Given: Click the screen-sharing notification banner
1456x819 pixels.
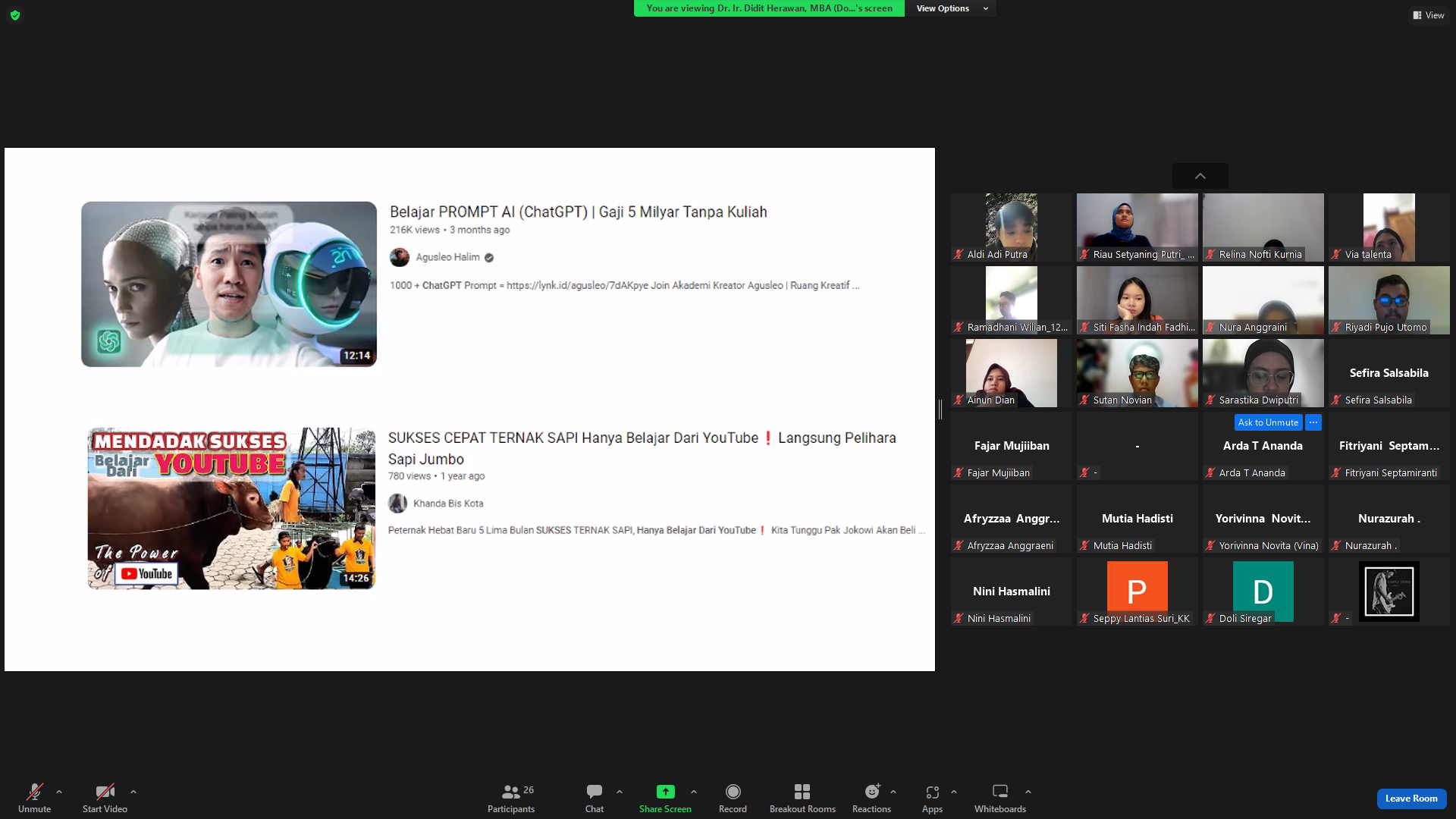Looking at the screenshot, I should 769,8.
